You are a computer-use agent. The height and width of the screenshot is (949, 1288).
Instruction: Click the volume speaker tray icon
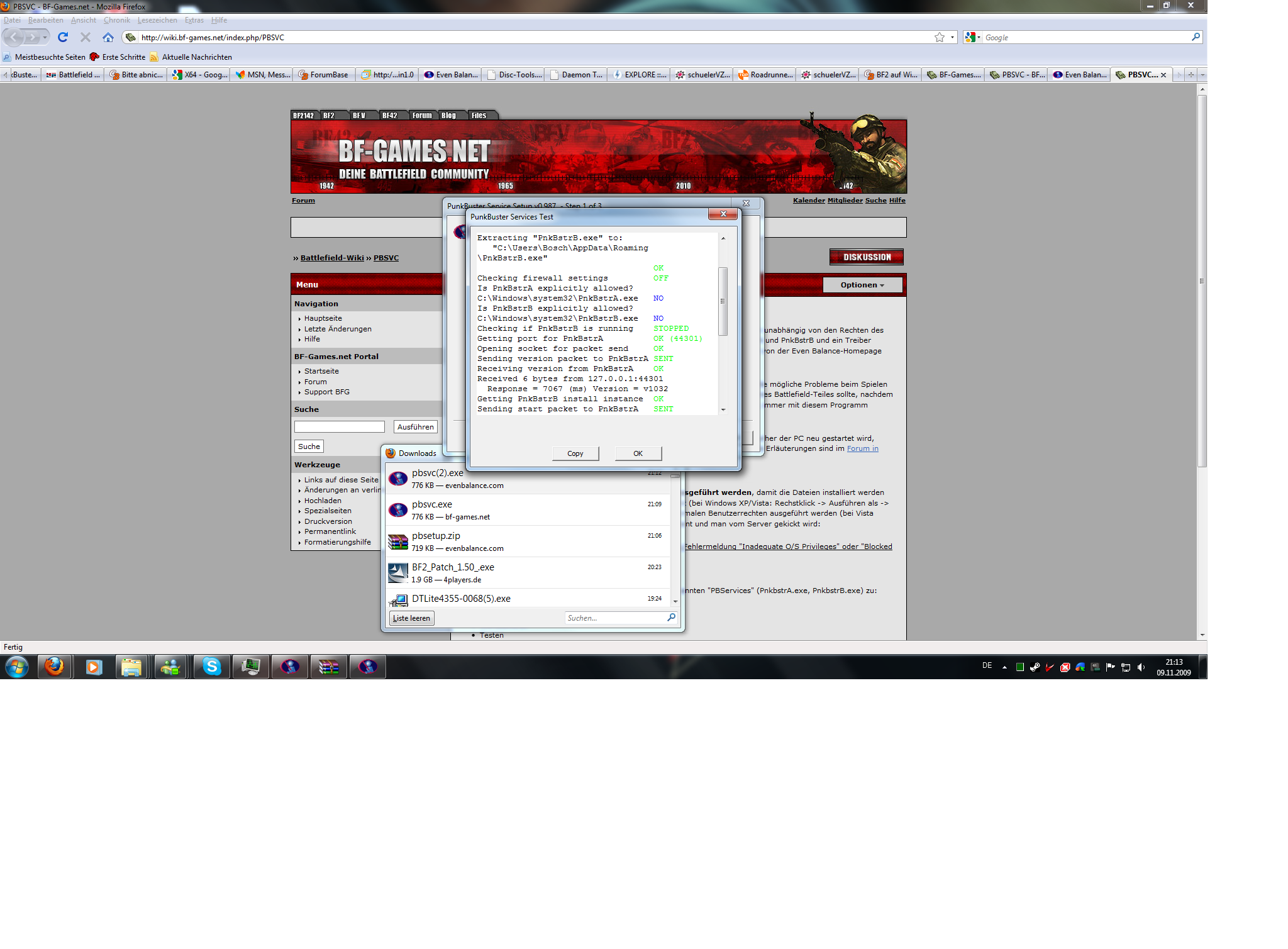click(x=1141, y=667)
